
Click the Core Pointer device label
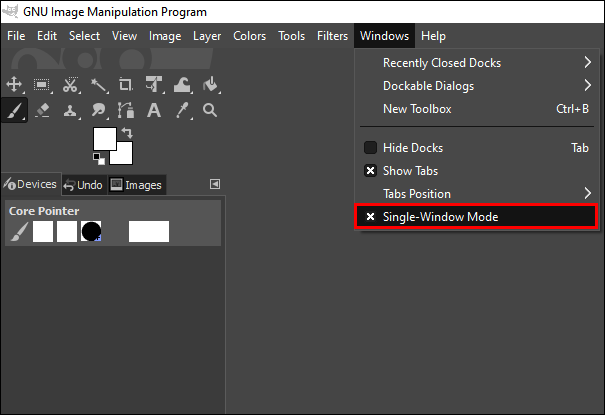(44, 211)
